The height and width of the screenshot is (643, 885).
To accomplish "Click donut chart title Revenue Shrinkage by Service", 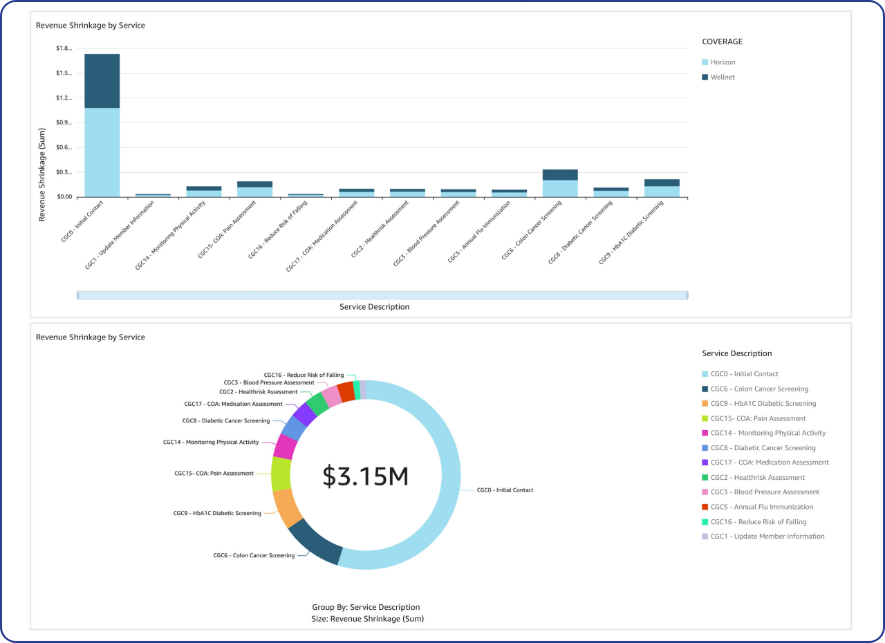I will point(90,337).
